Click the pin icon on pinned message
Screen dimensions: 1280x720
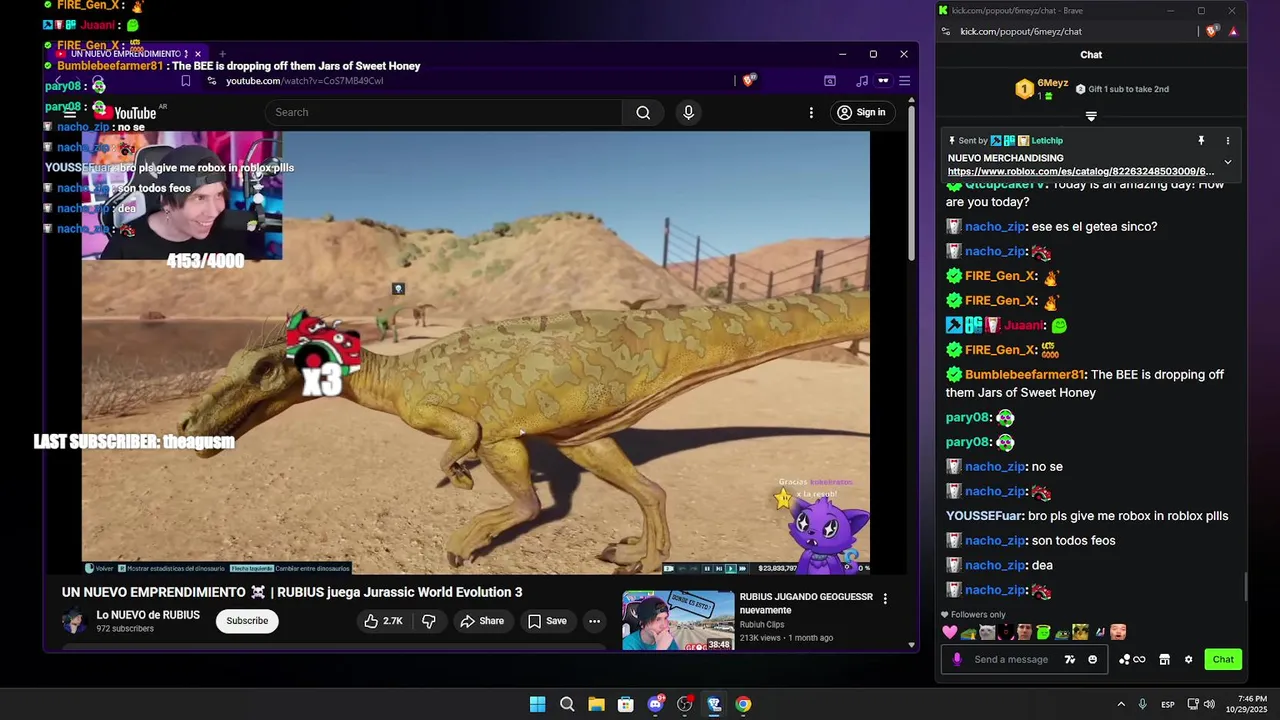[1201, 141]
